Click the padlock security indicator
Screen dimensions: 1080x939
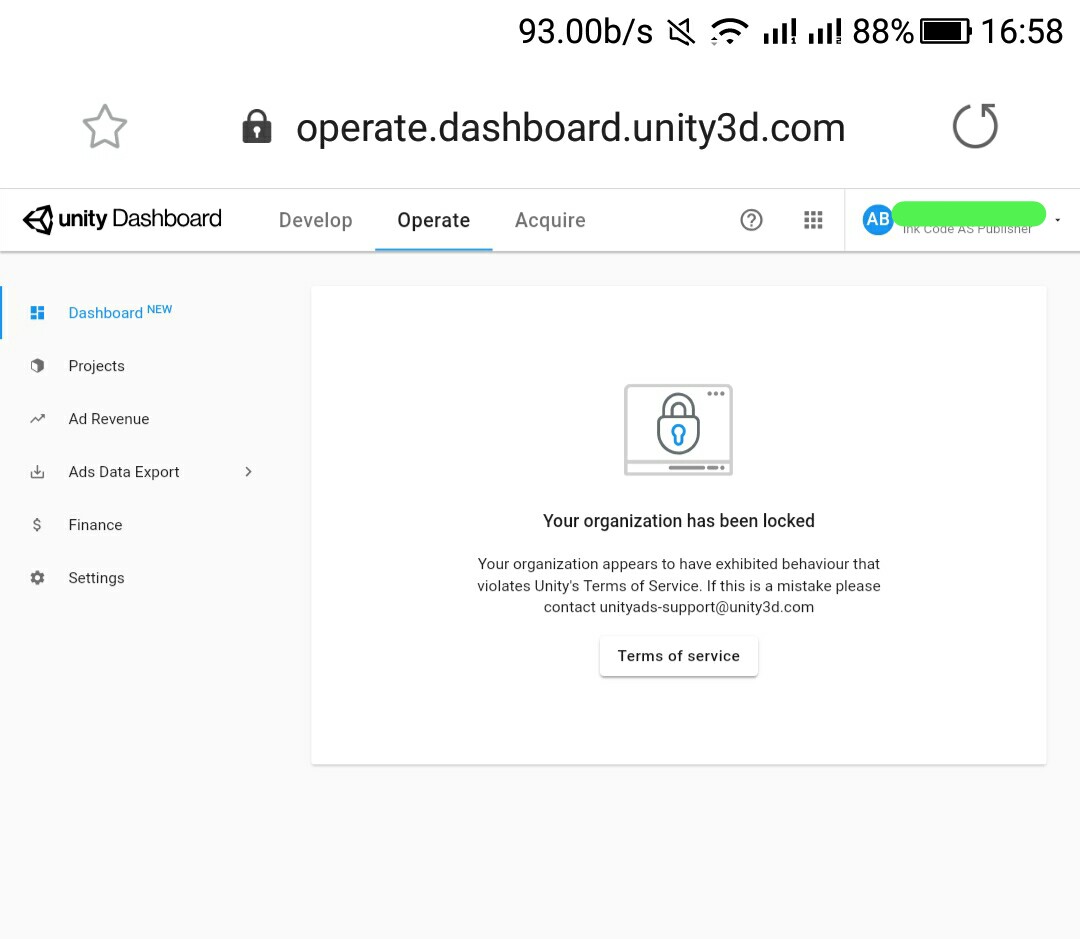click(x=257, y=126)
